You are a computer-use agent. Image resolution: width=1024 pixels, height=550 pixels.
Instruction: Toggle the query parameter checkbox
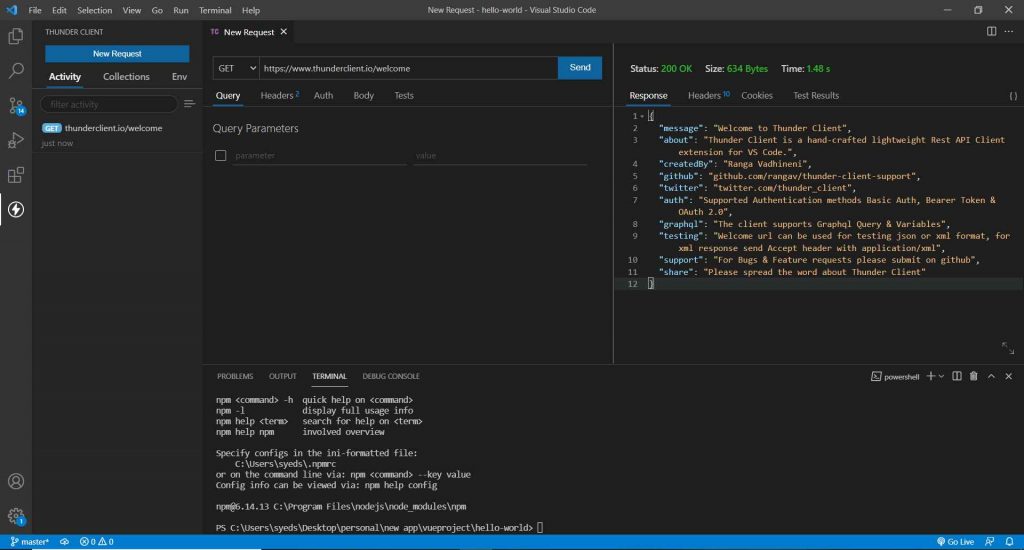[x=221, y=155]
